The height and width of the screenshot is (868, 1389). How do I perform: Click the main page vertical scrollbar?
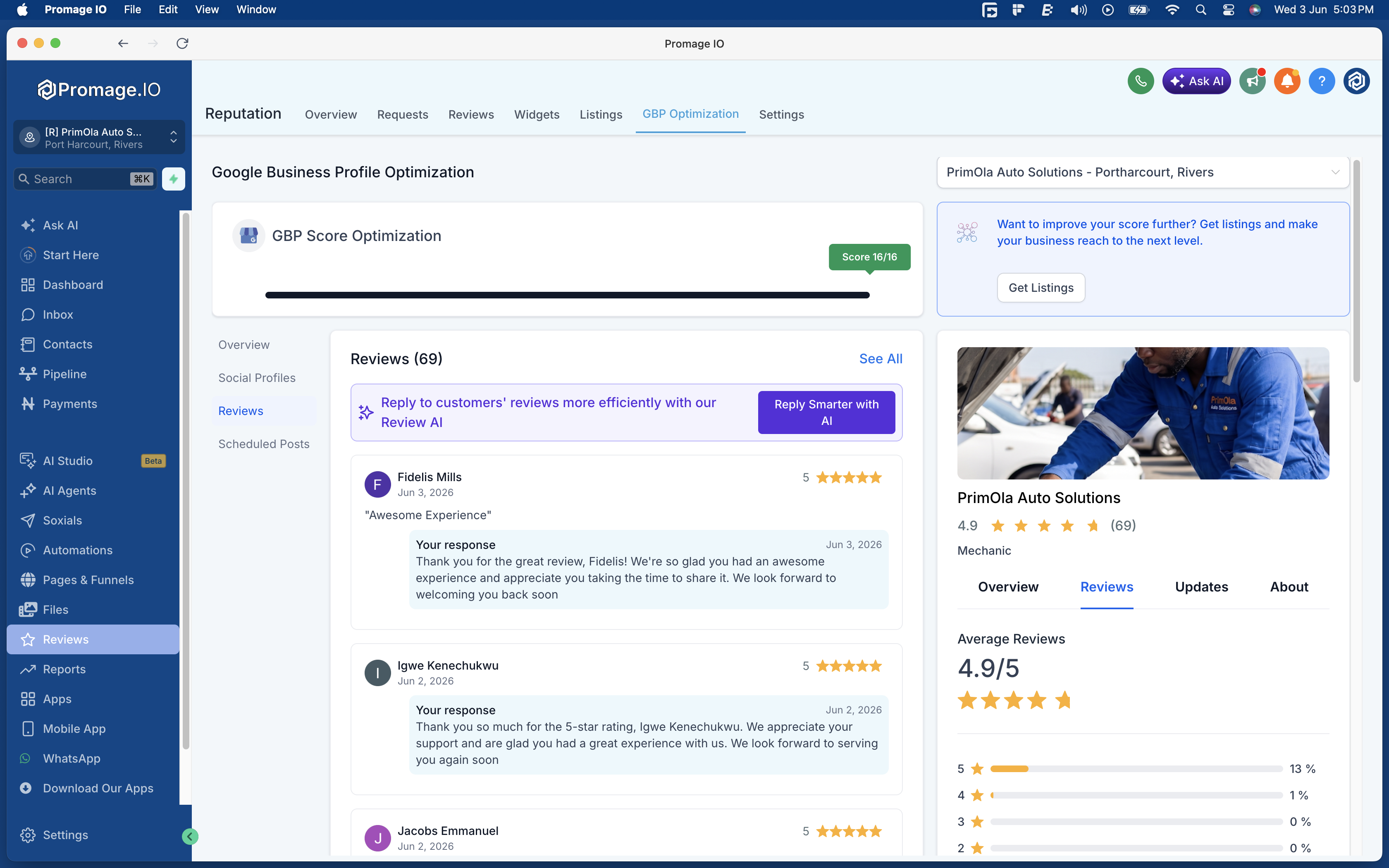[1356, 271]
